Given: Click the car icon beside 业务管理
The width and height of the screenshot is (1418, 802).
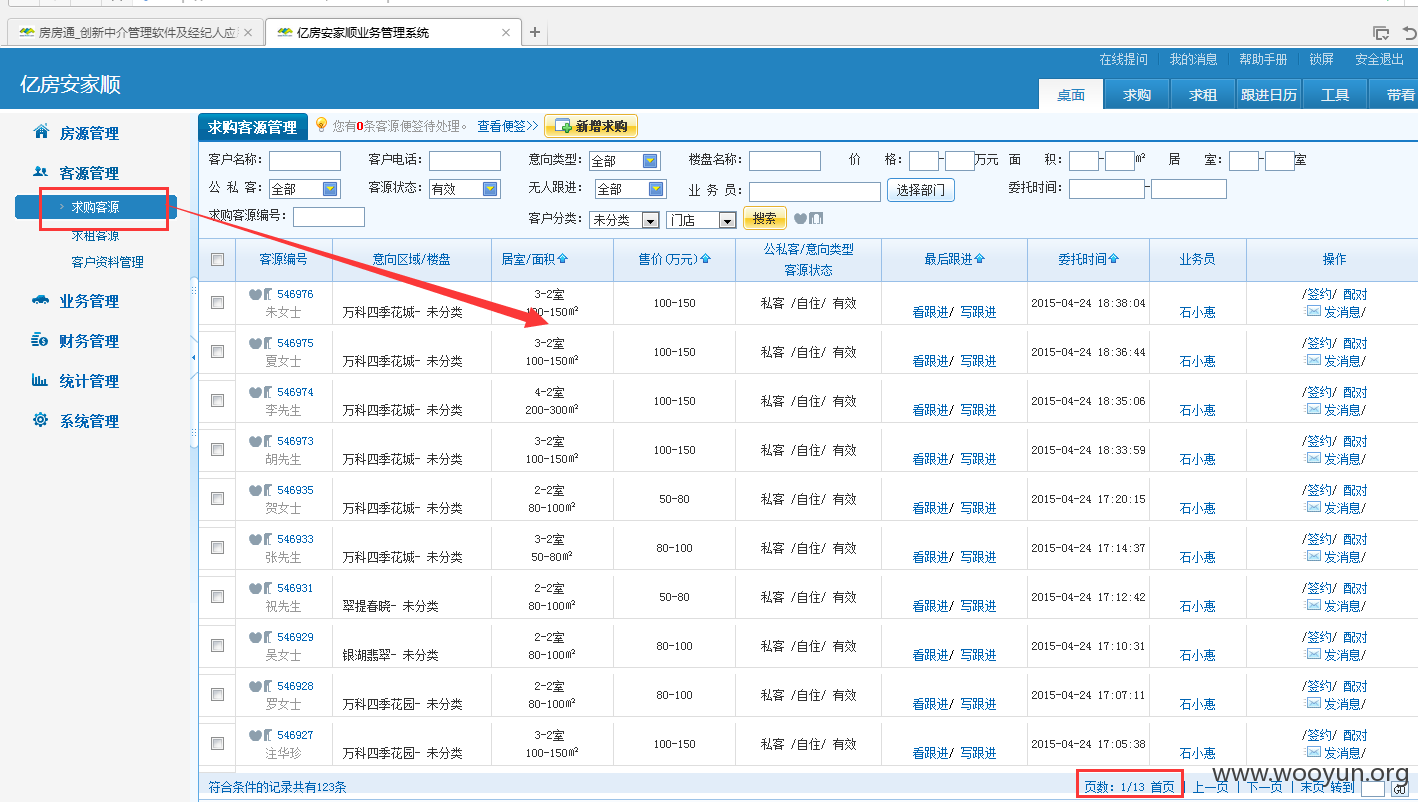Looking at the screenshot, I should 41,300.
